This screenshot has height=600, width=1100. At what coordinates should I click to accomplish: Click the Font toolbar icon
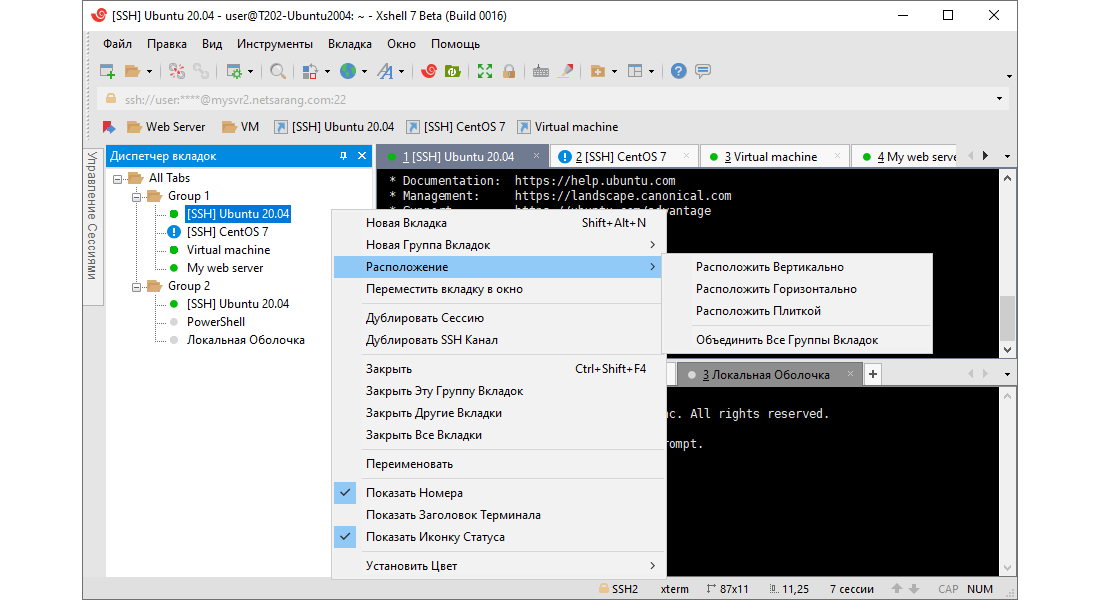pos(385,71)
